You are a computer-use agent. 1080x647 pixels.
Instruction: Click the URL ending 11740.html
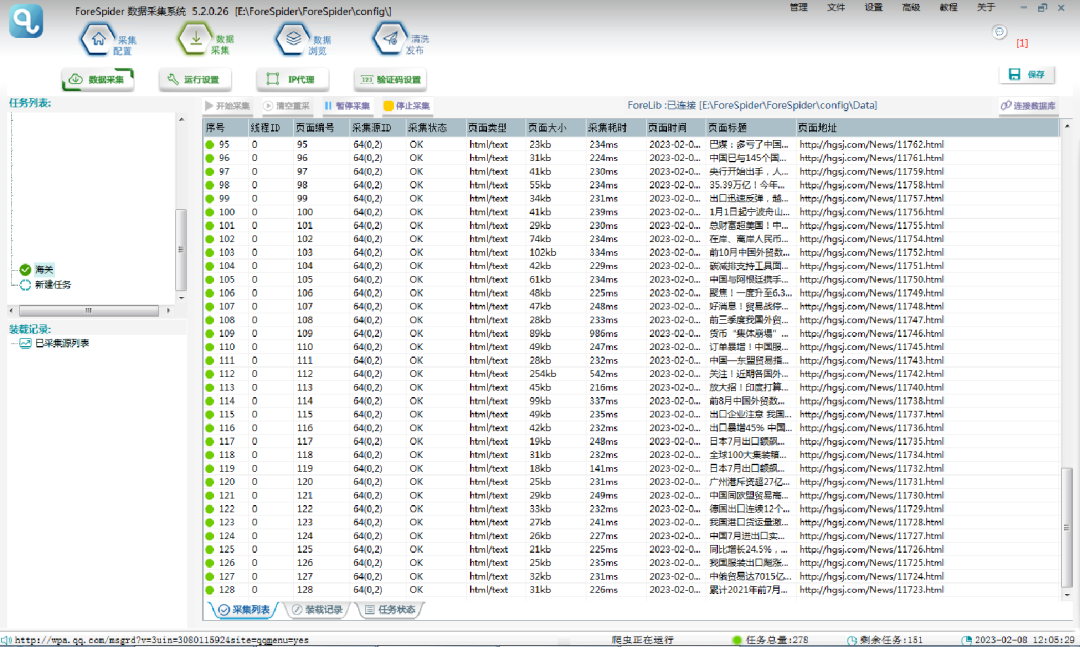pos(871,388)
